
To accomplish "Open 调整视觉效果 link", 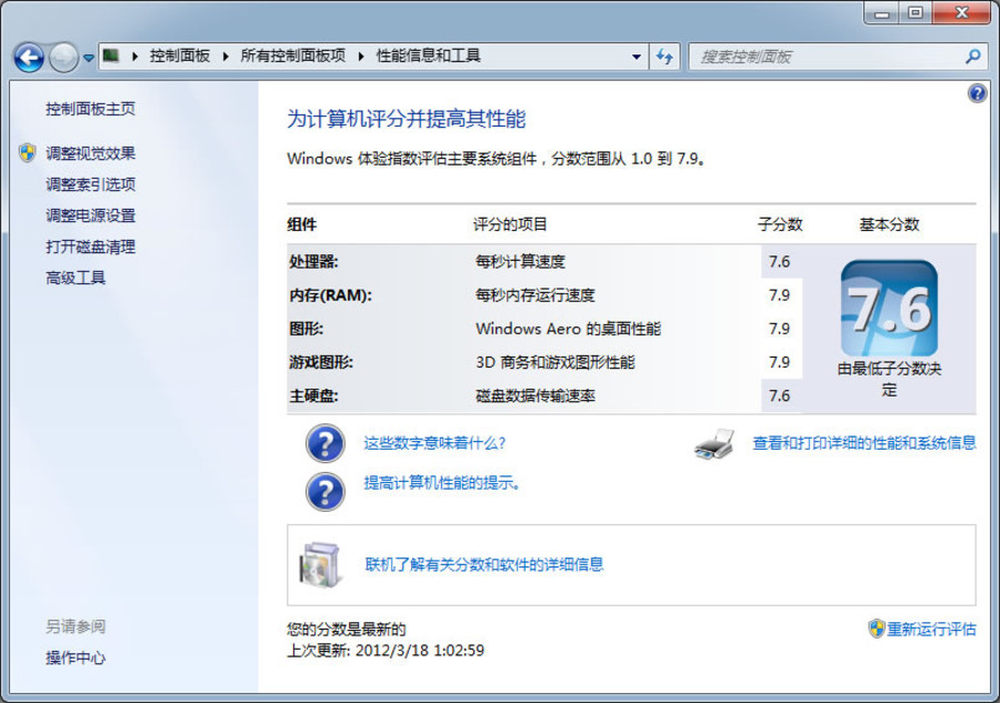I will pos(90,153).
